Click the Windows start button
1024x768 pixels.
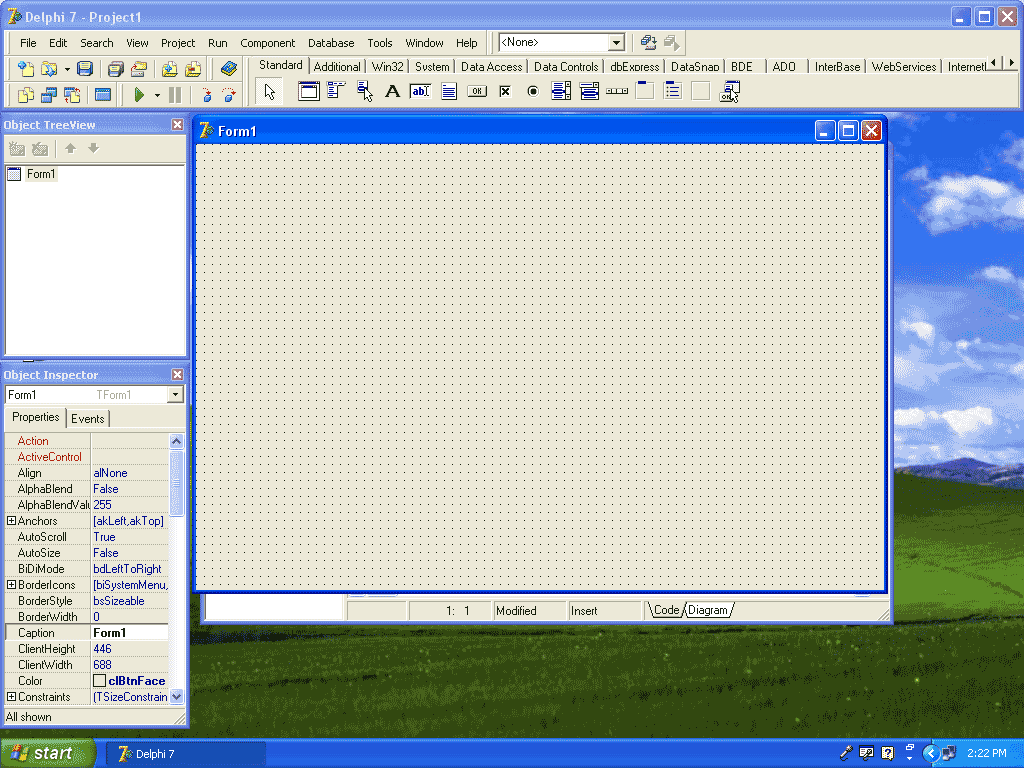pos(48,754)
